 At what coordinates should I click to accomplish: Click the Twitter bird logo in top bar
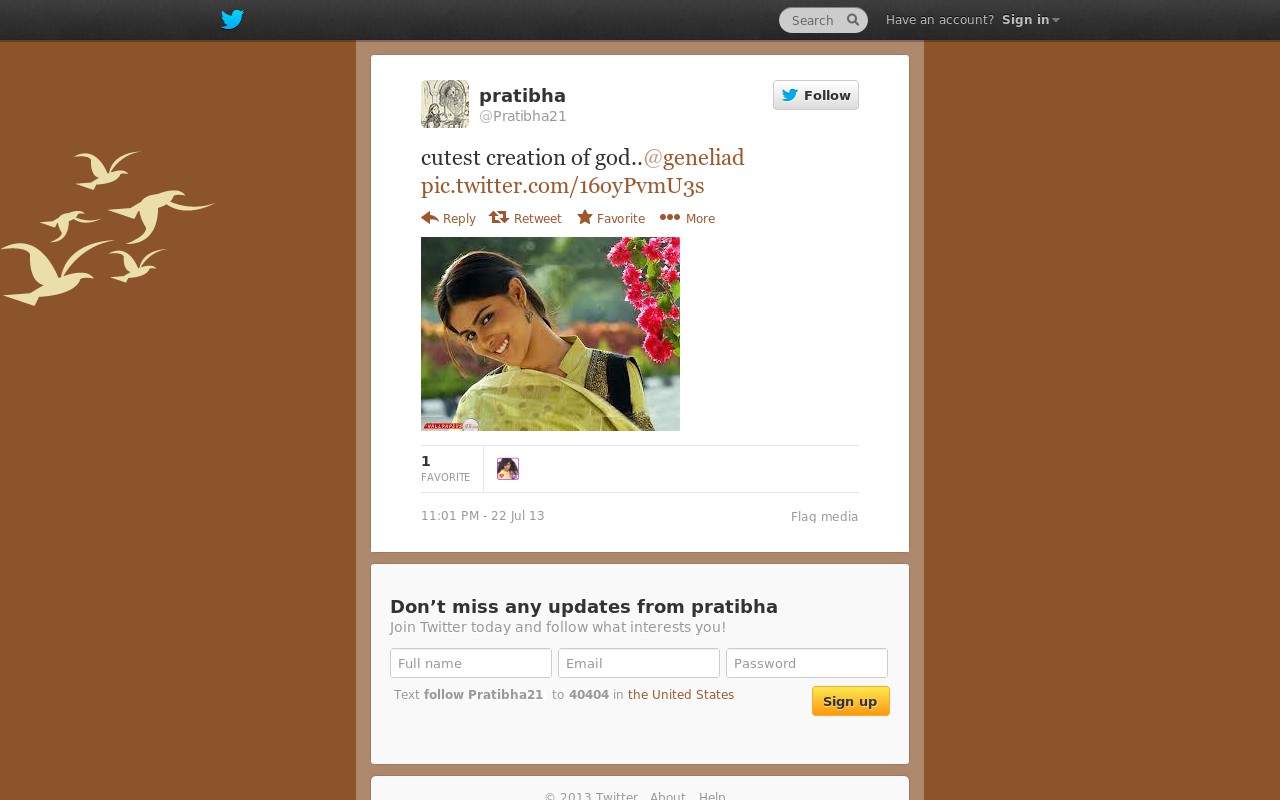pyautogui.click(x=232, y=20)
